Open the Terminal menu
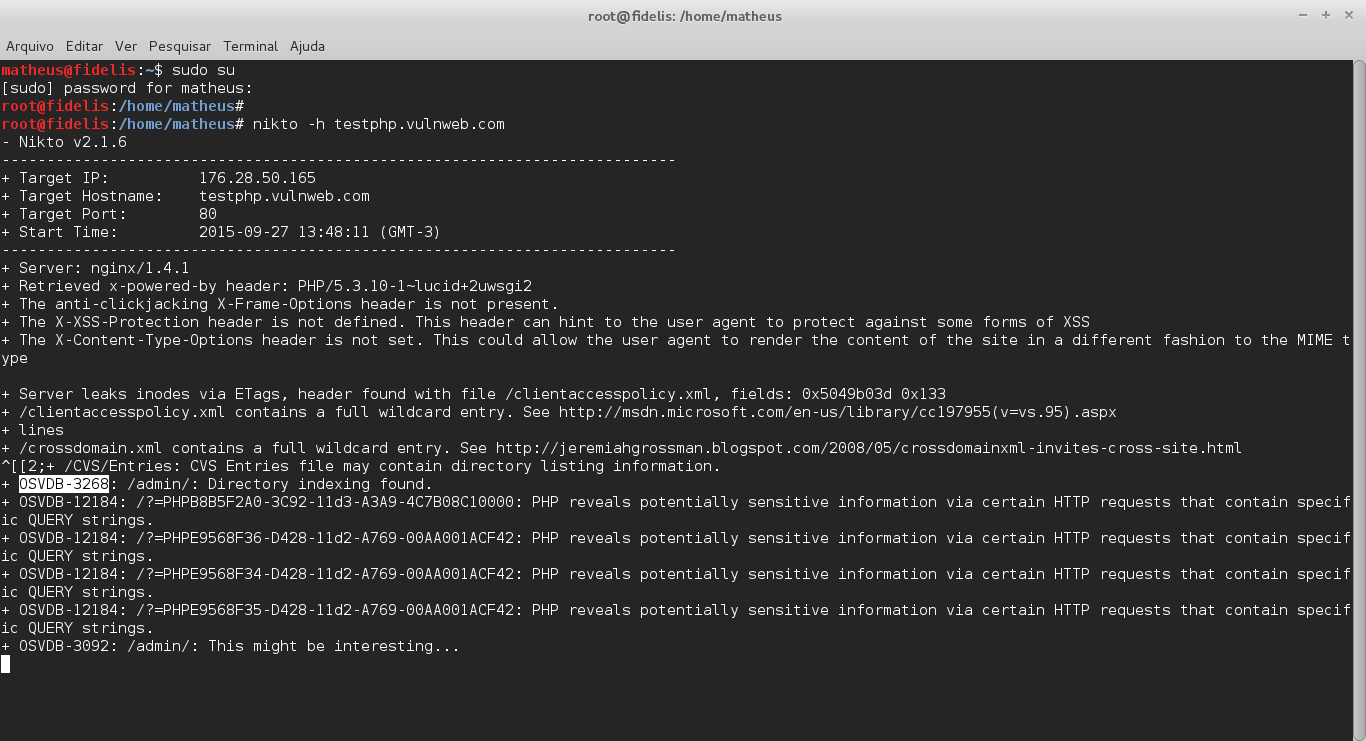1366x741 pixels. [x=250, y=46]
